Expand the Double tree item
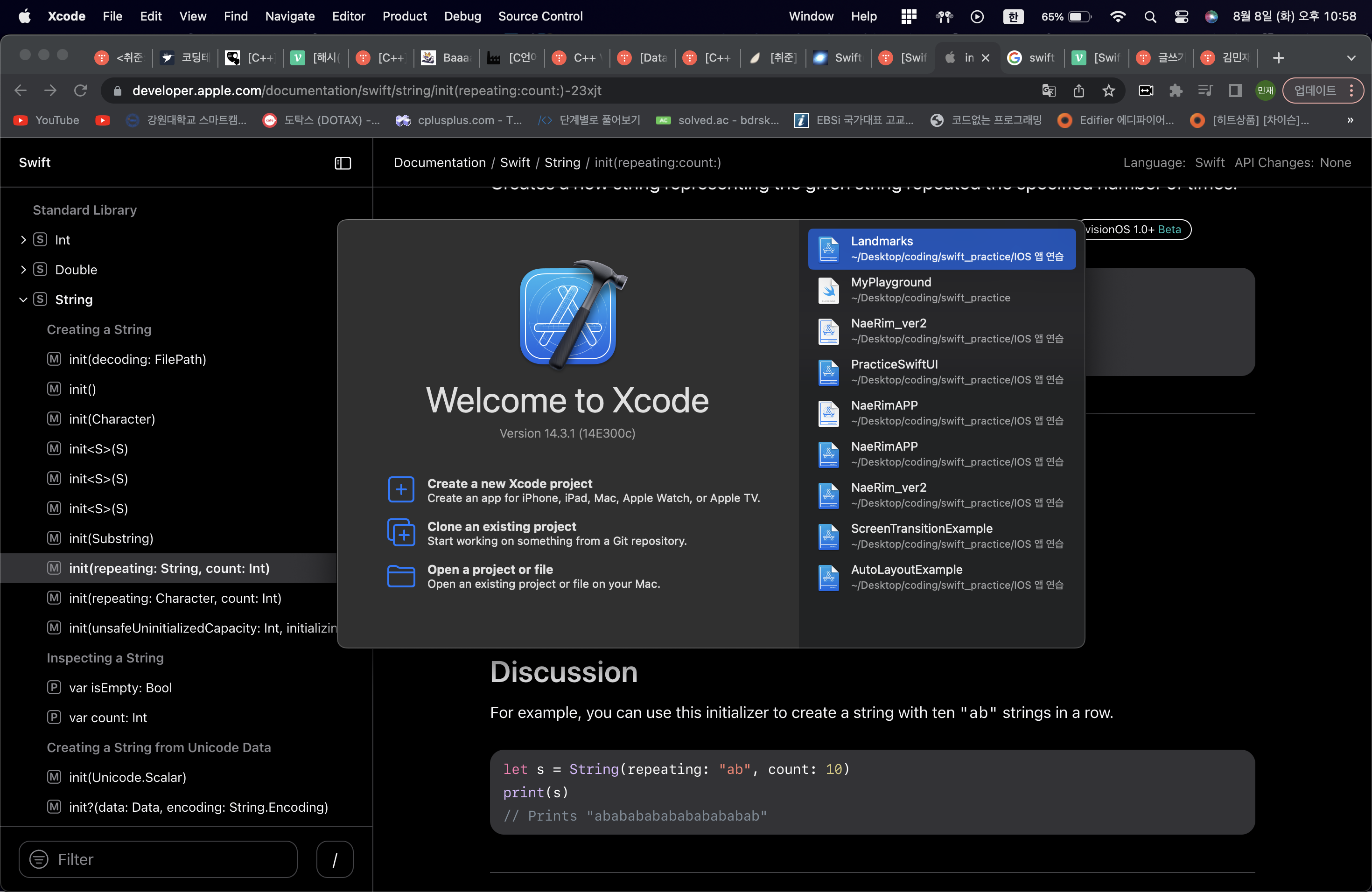1372x892 pixels. (x=23, y=270)
